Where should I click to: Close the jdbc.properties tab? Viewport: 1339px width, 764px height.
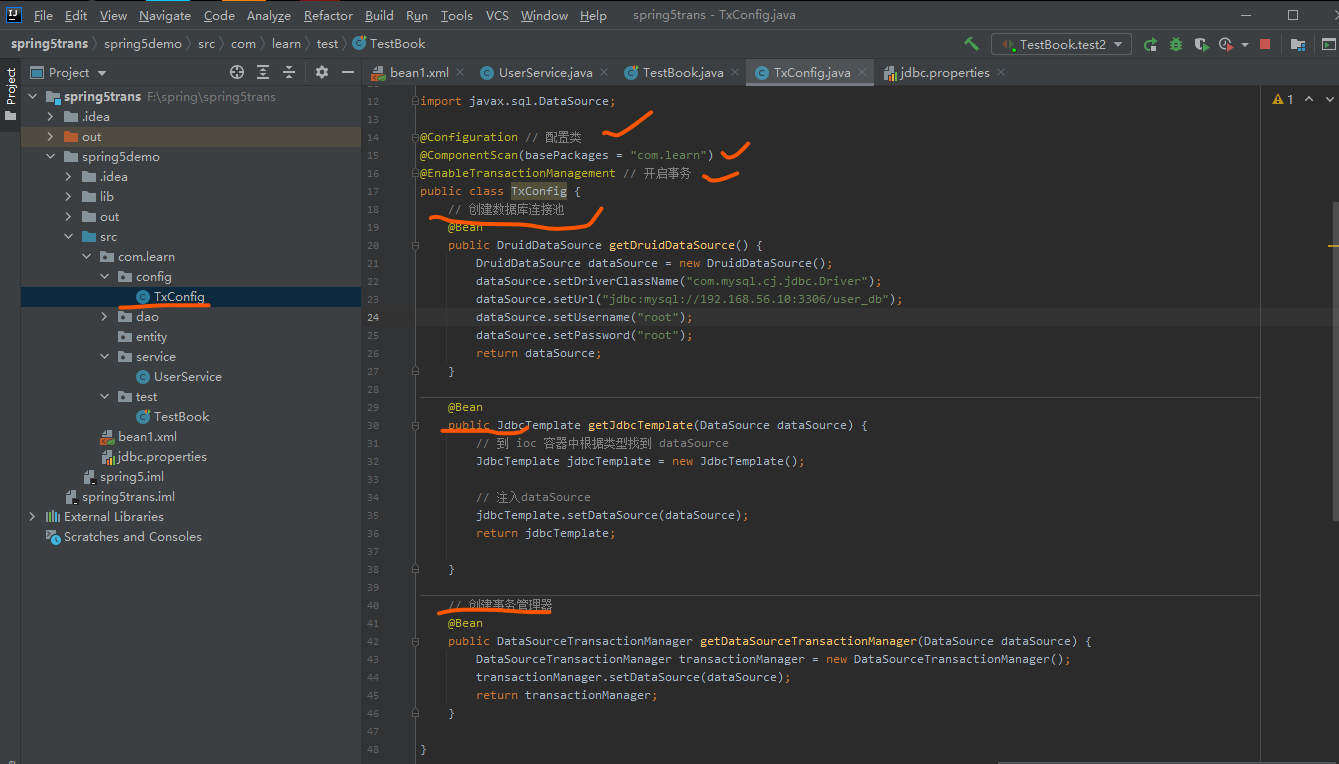[1001, 73]
